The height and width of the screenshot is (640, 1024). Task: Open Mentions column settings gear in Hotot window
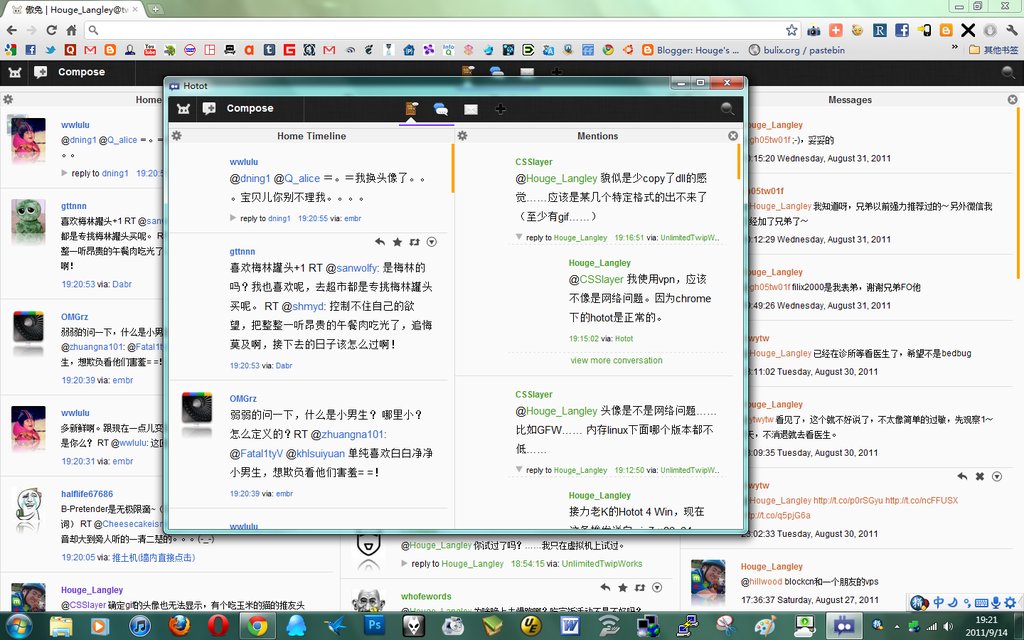coord(462,136)
